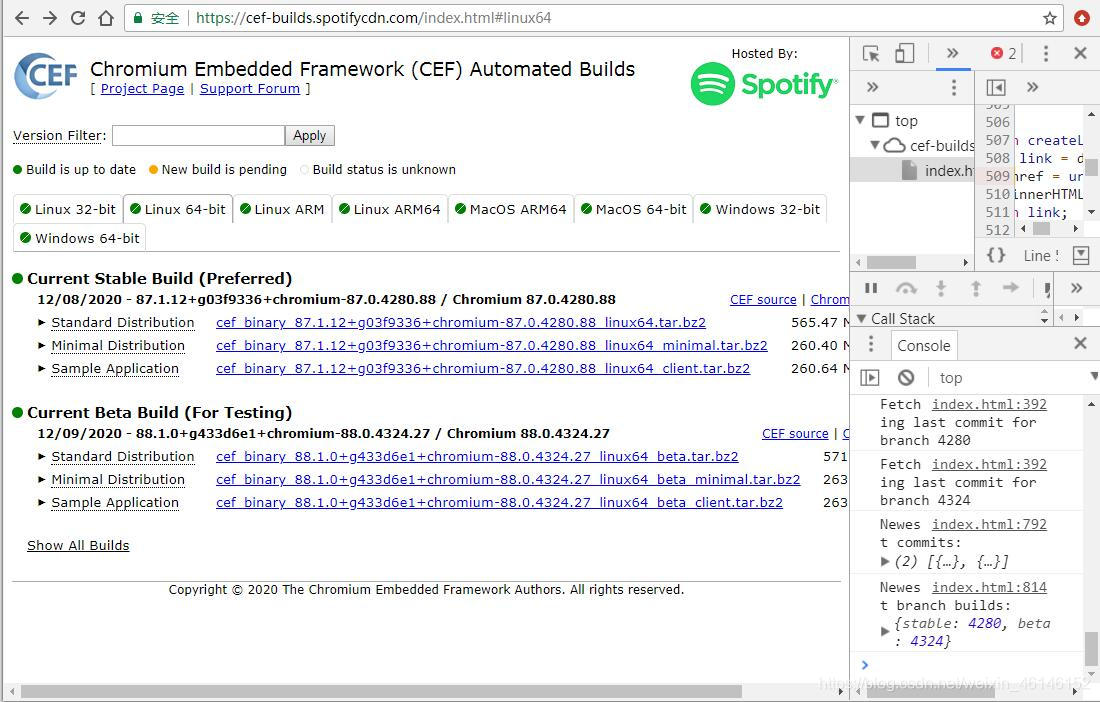Activate DevTools inspect element tool
The height and width of the screenshot is (702, 1100).
click(871, 53)
